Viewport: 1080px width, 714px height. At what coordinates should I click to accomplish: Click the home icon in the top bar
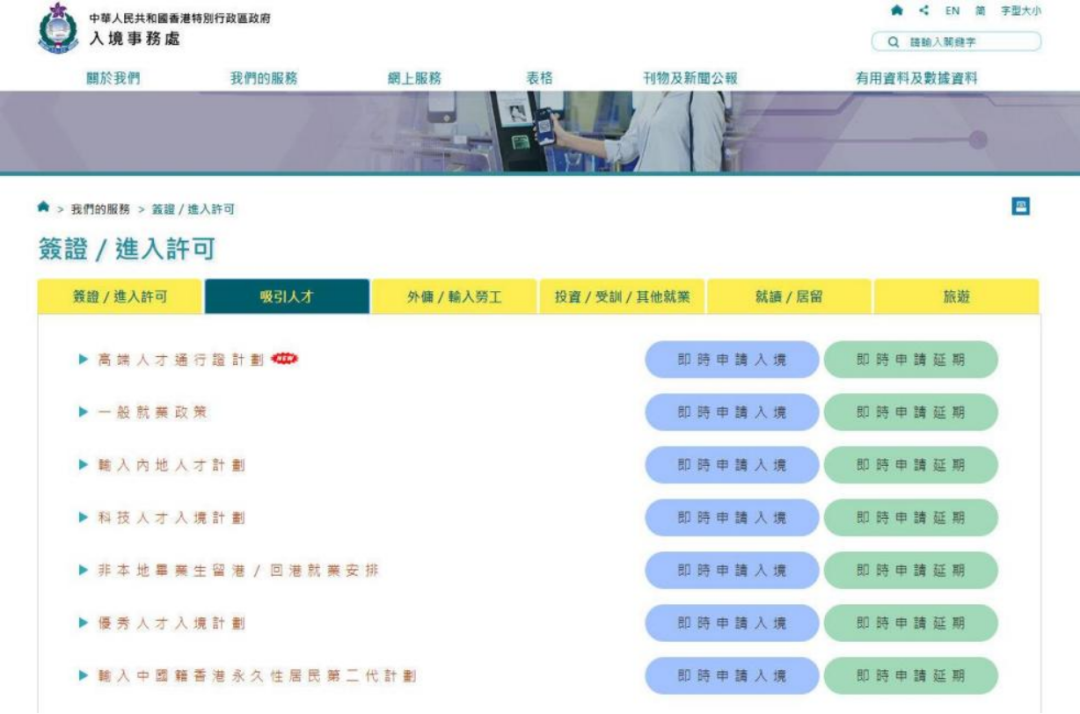(x=898, y=11)
